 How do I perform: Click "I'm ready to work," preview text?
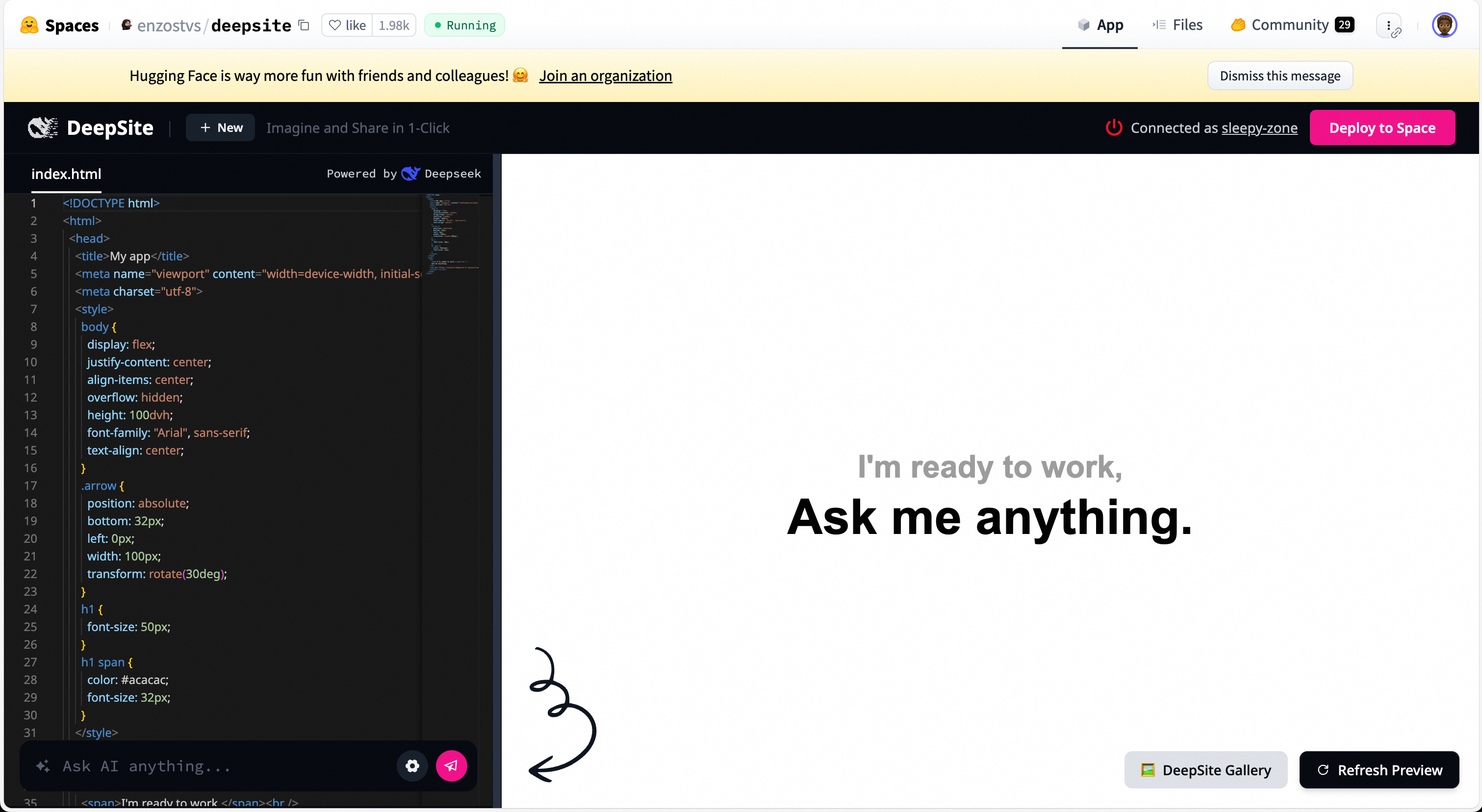(x=990, y=466)
